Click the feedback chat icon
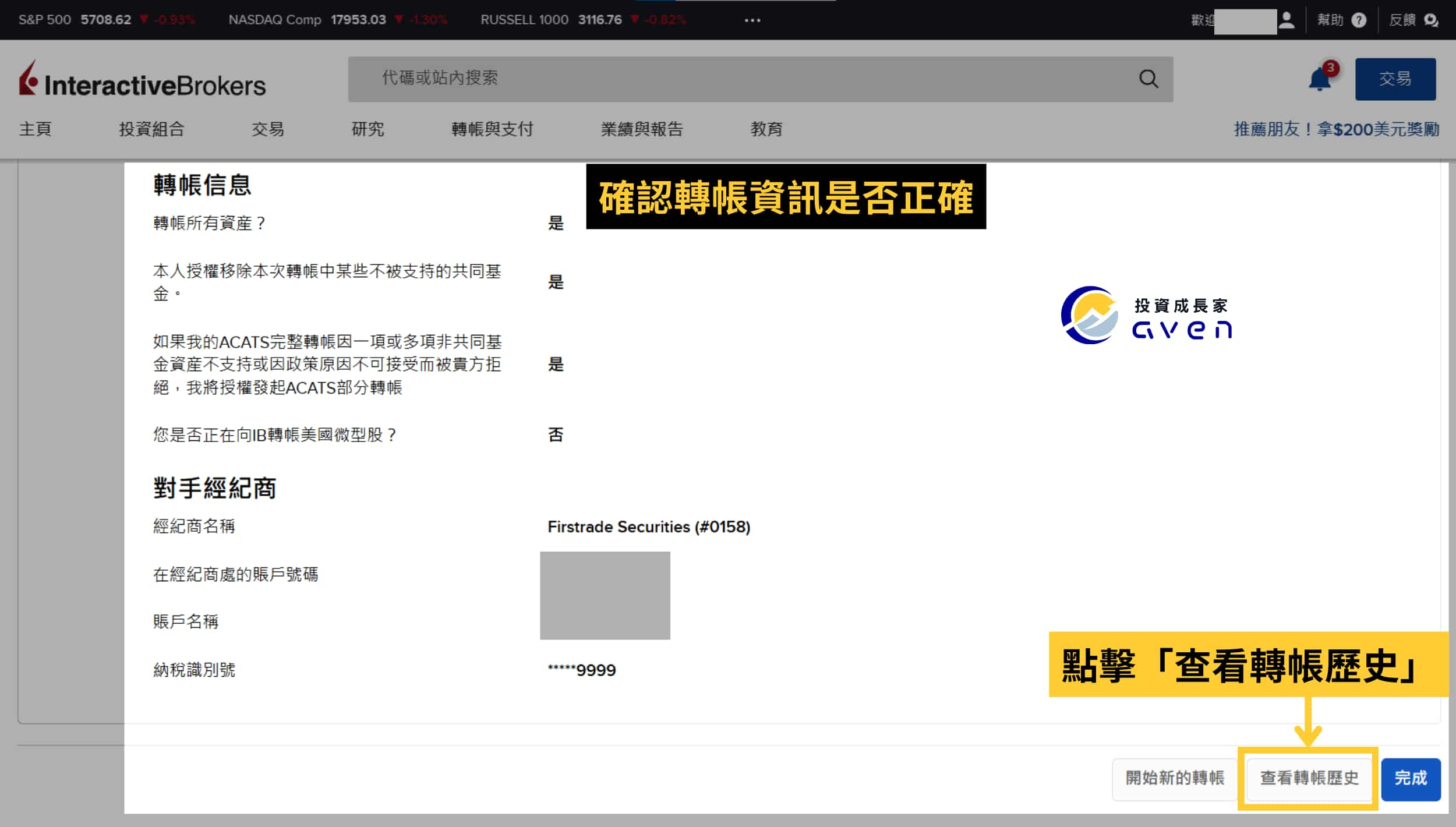The width and height of the screenshot is (1456, 827). [x=1431, y=20]
